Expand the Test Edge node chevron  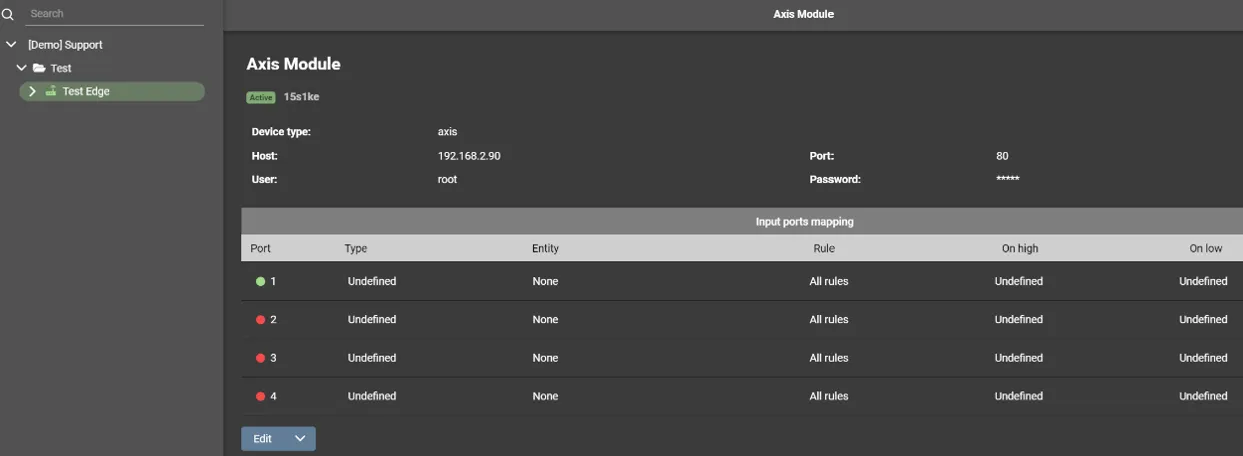[32, 91]
